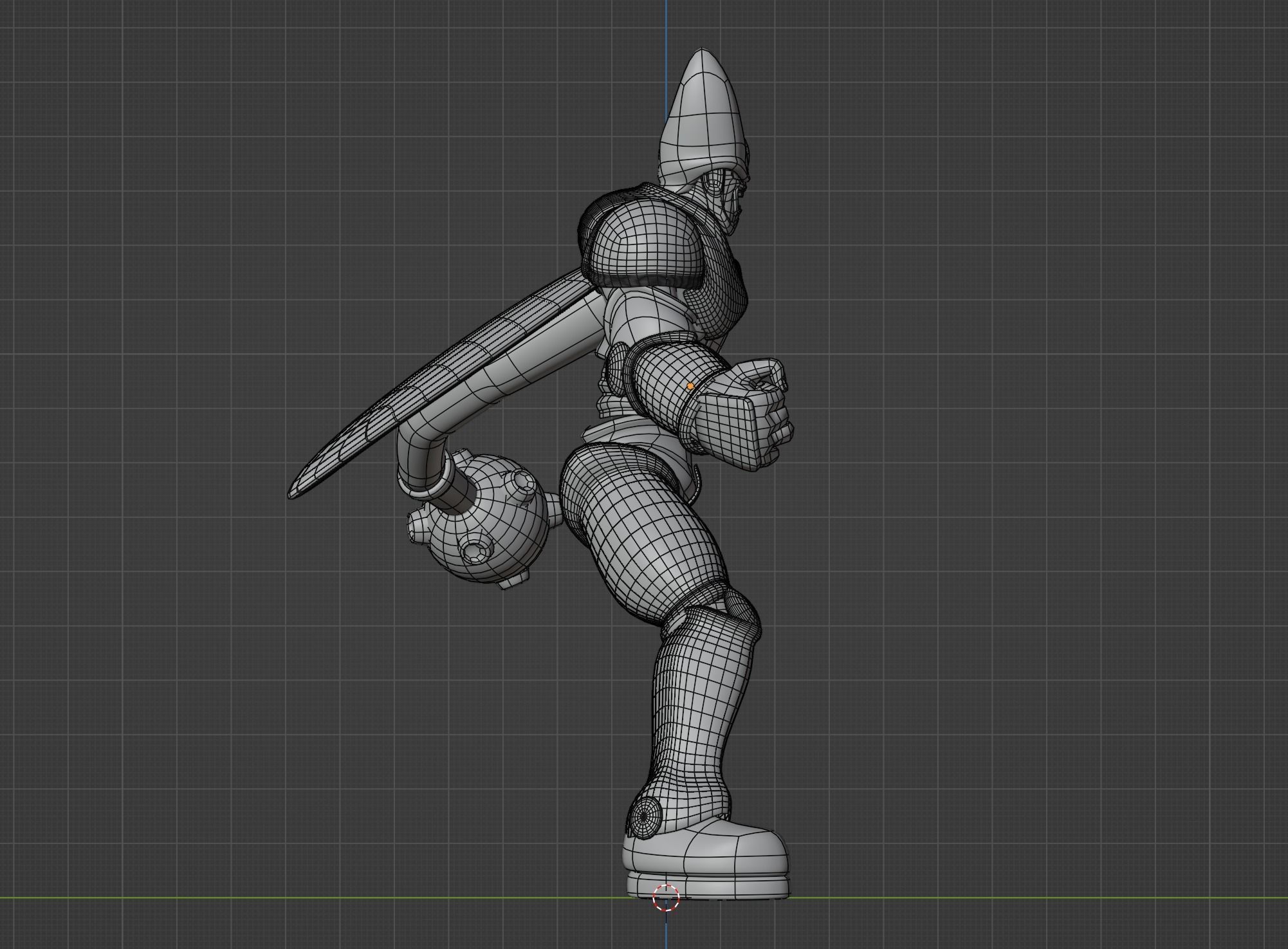Click the green horizontal axis line
The image size is (1288, 949).
[322, 898]
